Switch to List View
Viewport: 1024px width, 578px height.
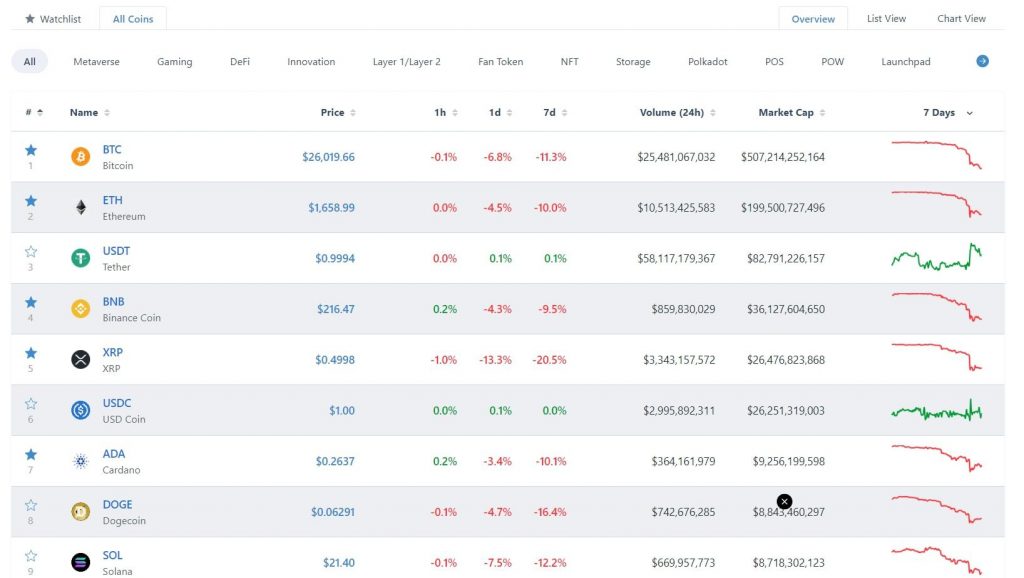tap(886, 18)
